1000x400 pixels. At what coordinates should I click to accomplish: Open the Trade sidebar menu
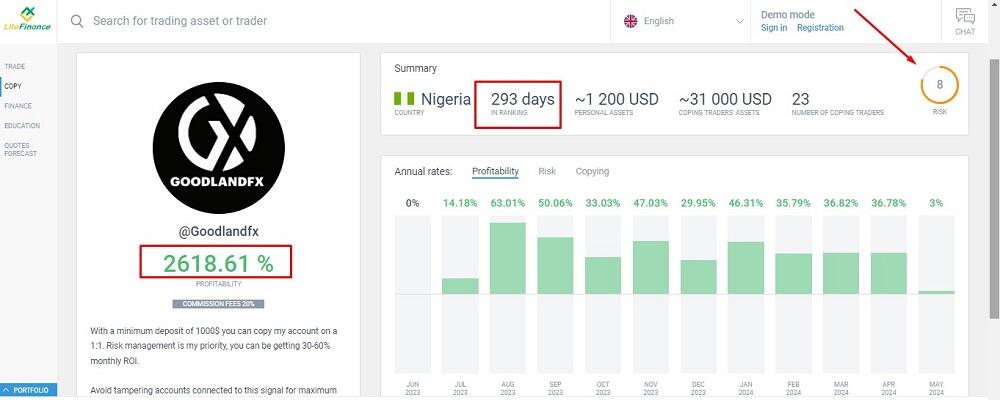pyautogui.click(x=15, y=66)
